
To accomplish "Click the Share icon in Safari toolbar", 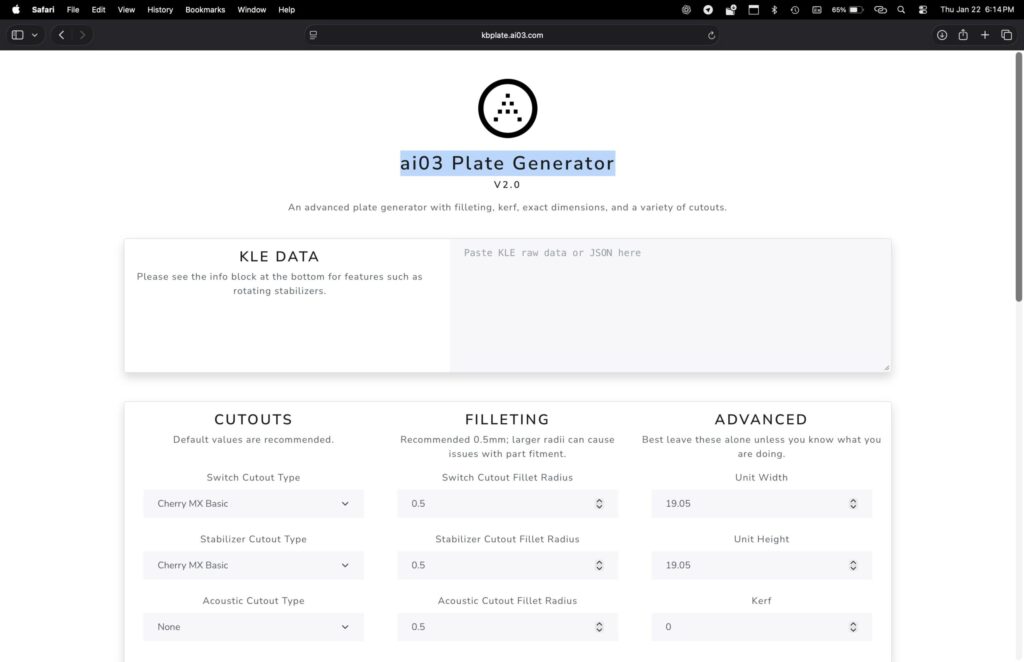I will point(963,35).
